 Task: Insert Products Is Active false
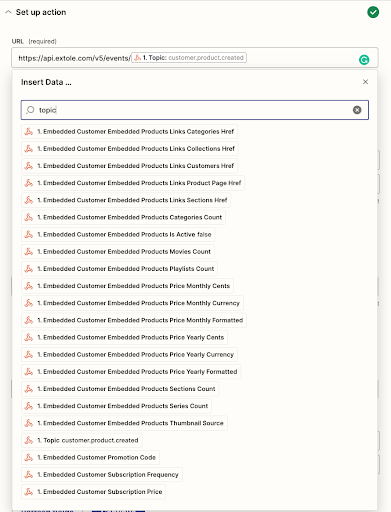(118, 234)
